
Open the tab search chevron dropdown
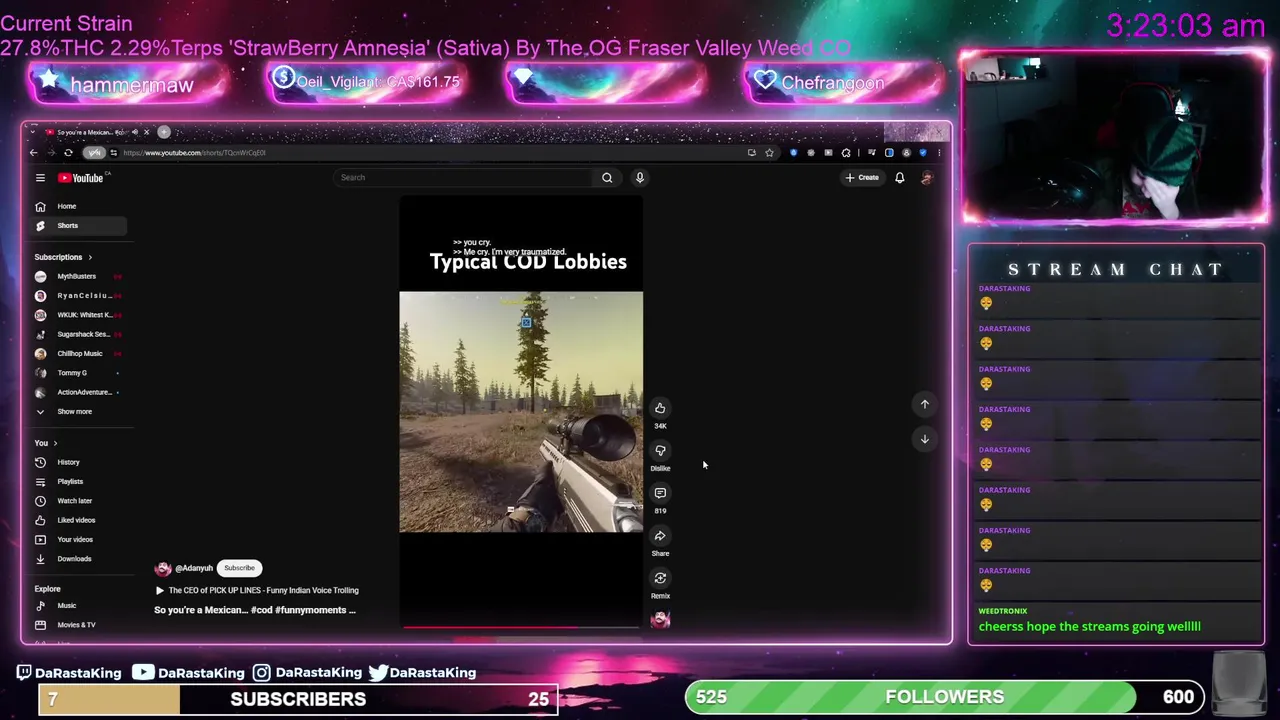[x=33, y=132]
